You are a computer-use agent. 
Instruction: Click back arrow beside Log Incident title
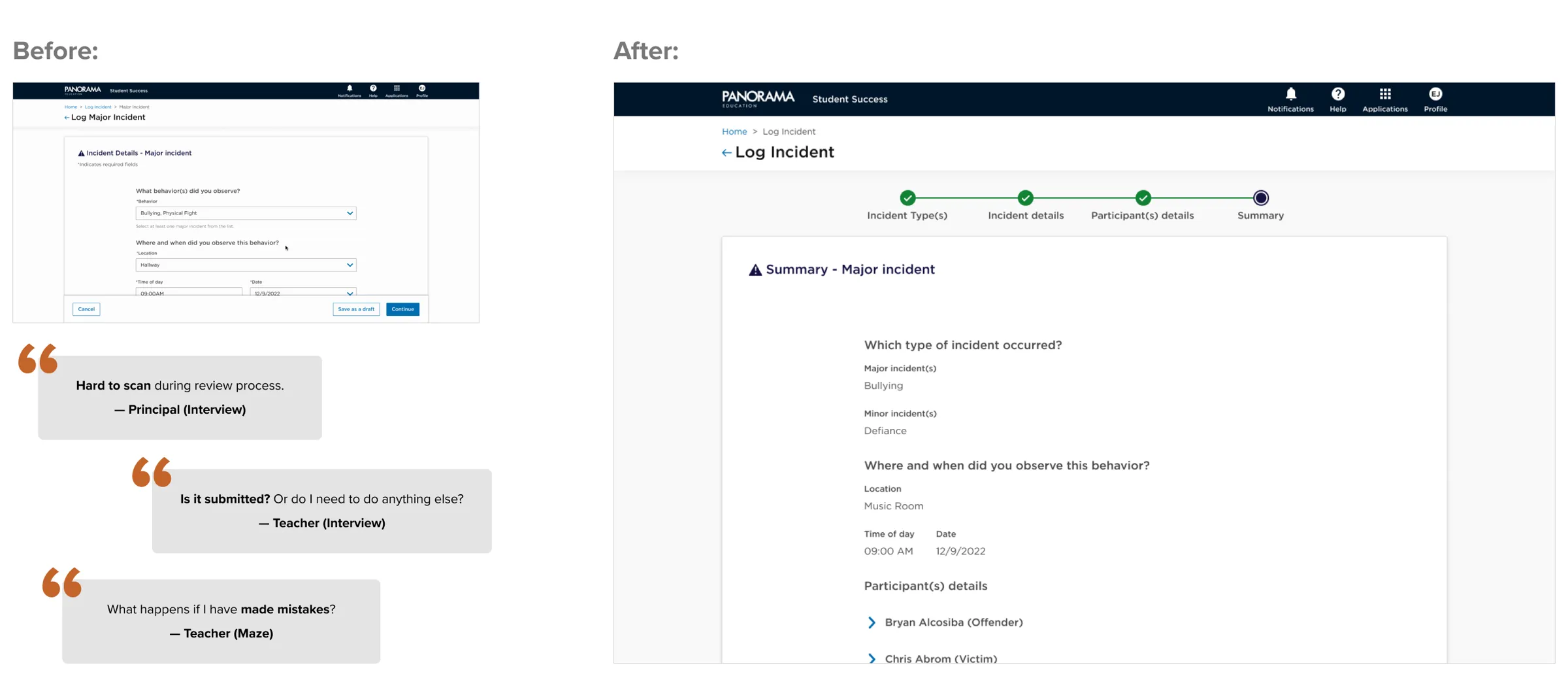tap(727, 152)
